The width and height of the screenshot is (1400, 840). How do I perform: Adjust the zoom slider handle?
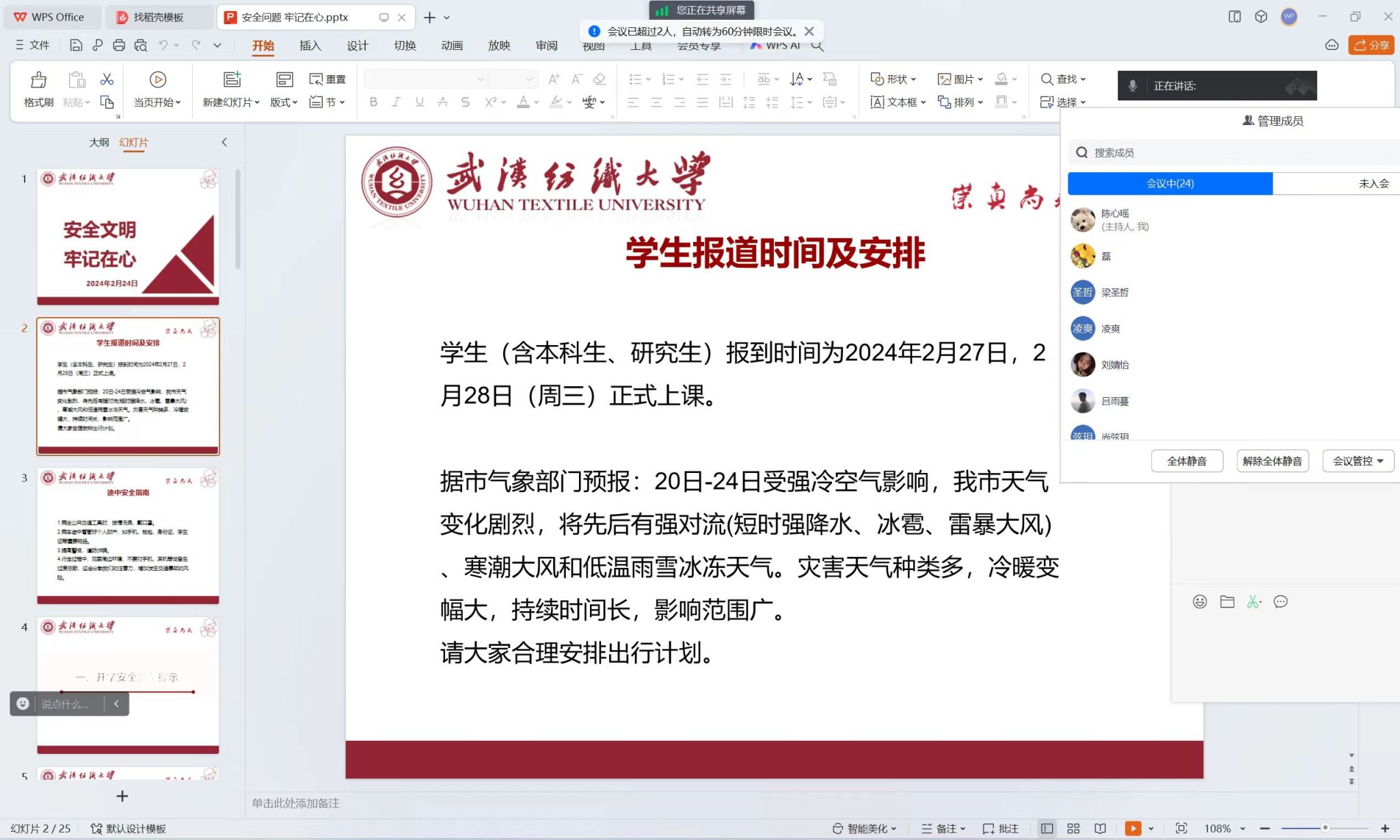coord(1325,828)
